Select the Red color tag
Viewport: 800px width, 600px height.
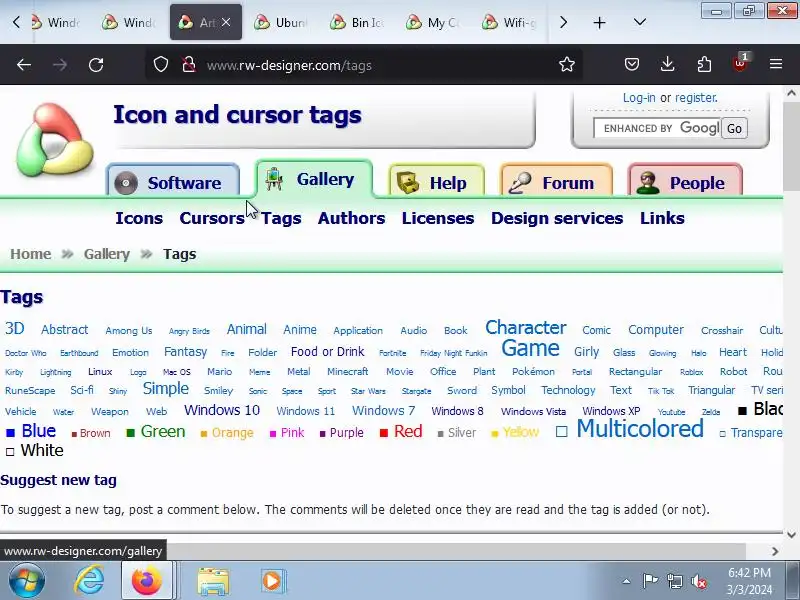408,432
